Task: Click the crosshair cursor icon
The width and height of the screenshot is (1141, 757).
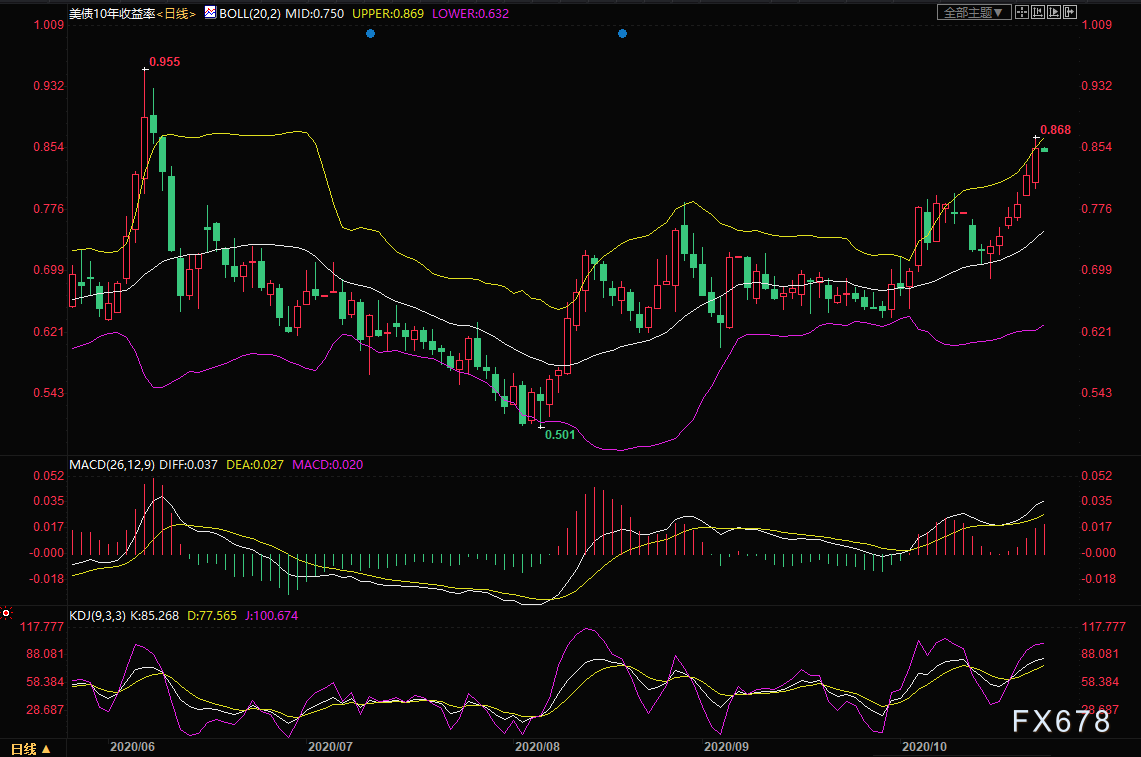Action: (1022, 12)
